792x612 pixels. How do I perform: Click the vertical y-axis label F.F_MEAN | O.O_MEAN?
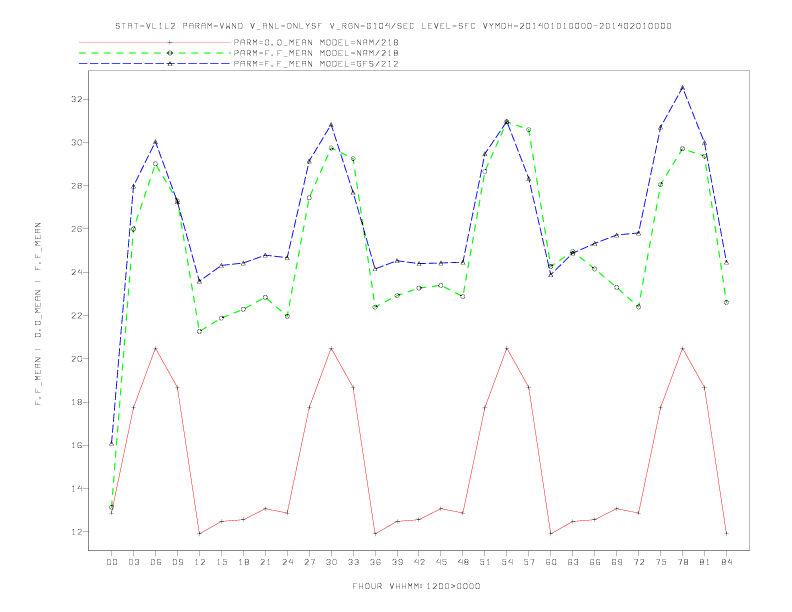[38, 314]
